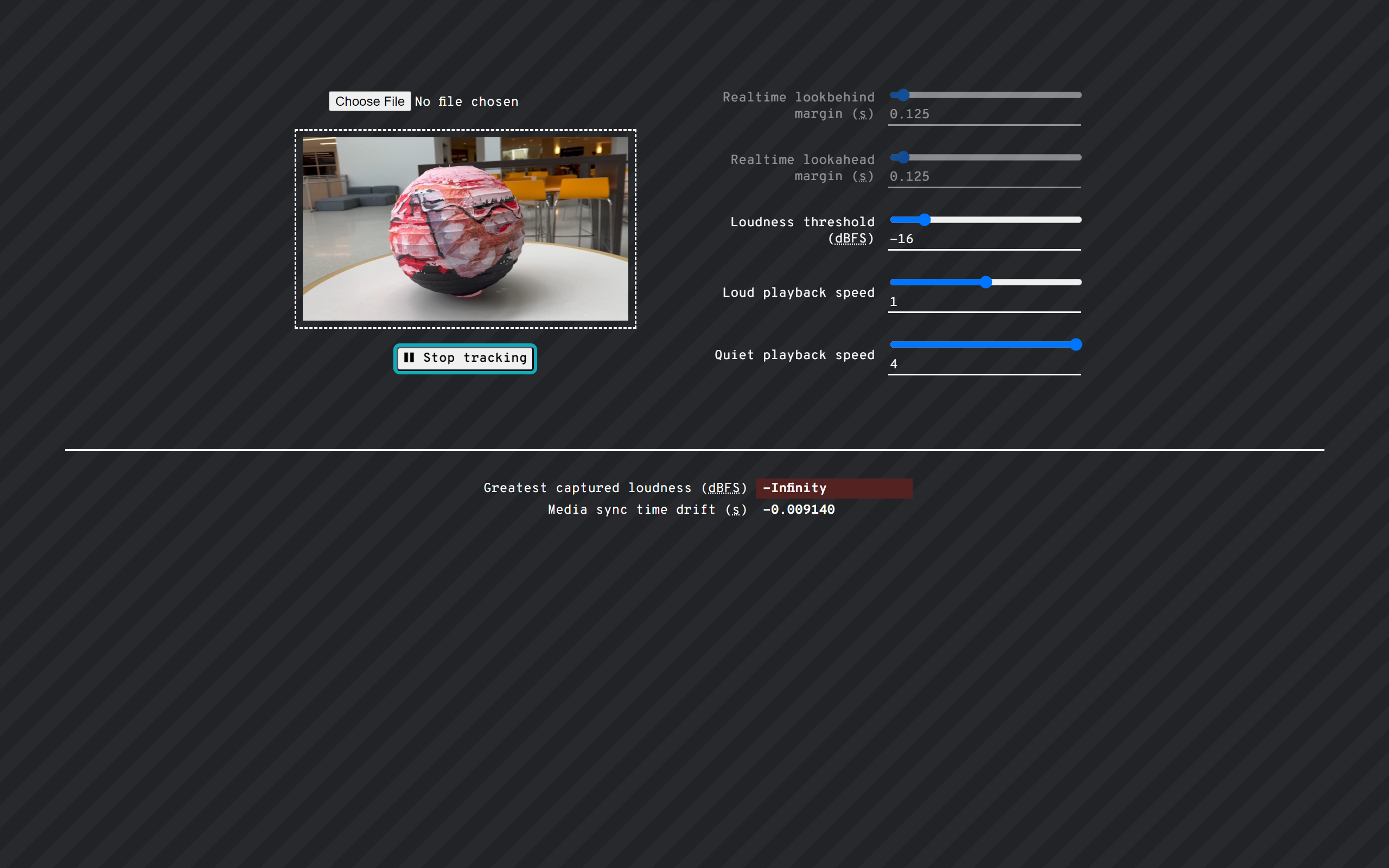1389x868 pixels.
Task: Click the 'Realtime lookahead margin (s)' label
Action: tap(802, 168)
